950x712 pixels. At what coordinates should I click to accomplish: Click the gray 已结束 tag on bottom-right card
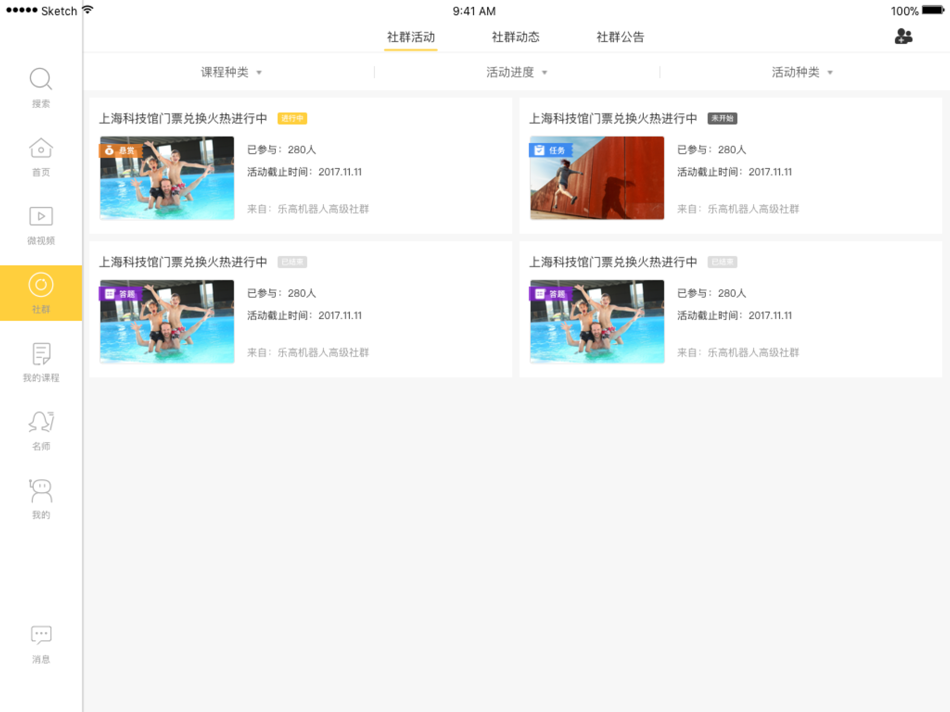722,262
